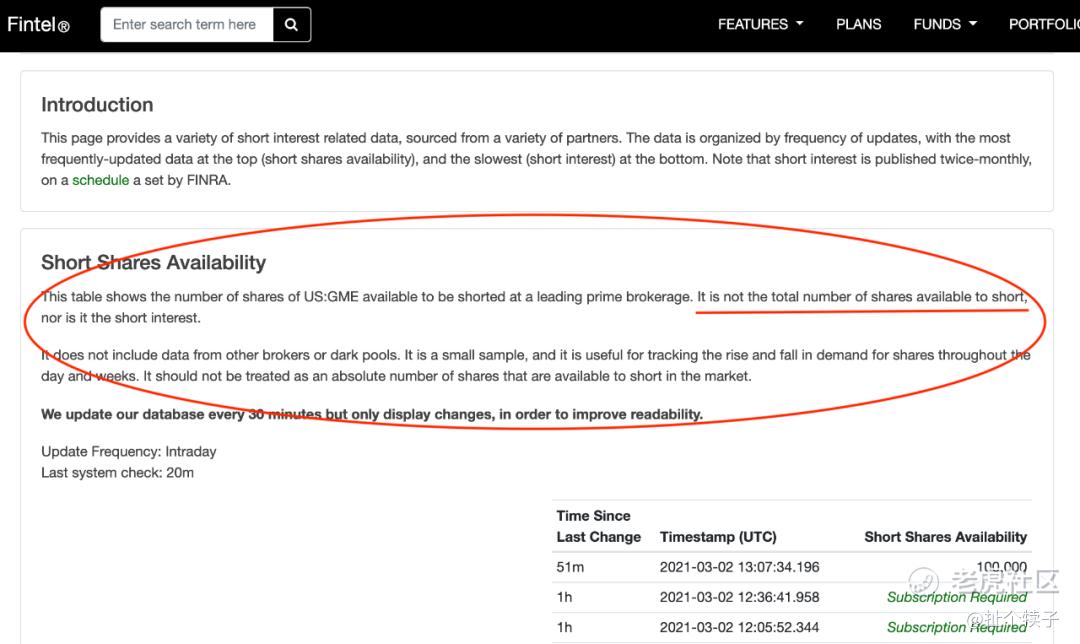Click the magnifier search button
The width and height of the screenshot is (1080, 644).
[x=291, y=25]
